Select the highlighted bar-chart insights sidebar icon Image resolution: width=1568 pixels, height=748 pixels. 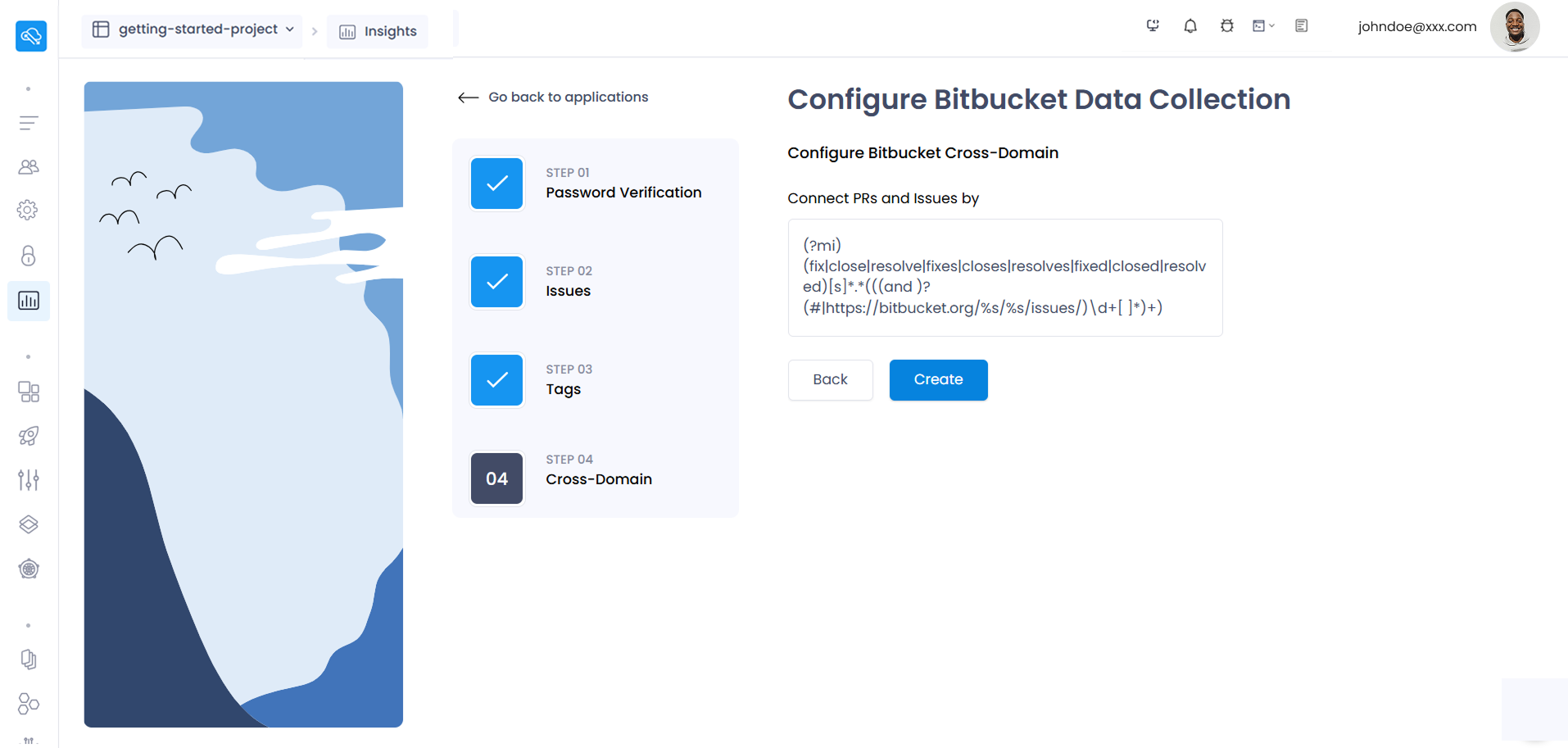pos(29,301)
